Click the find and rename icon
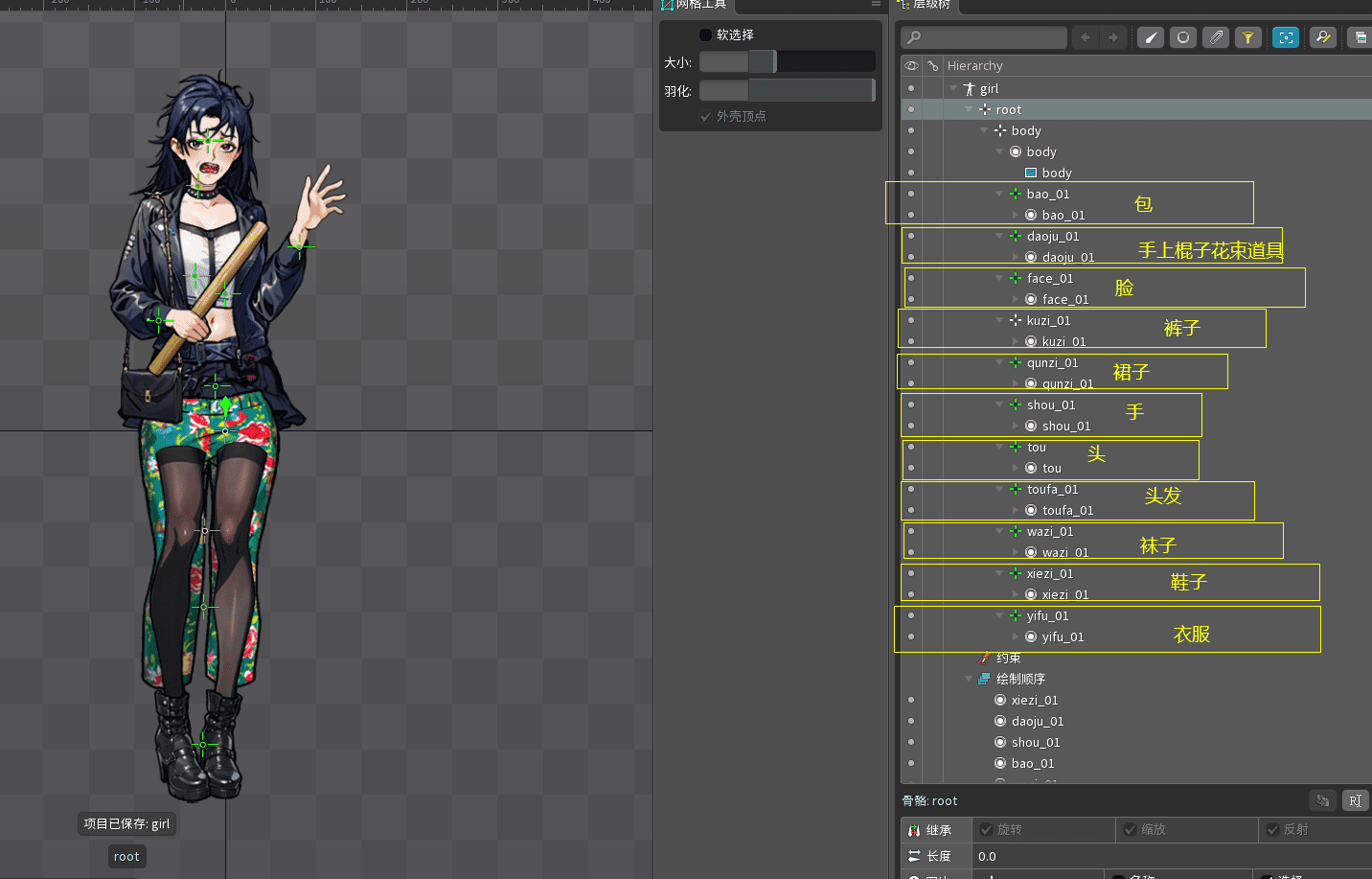 pos(1323,37)
